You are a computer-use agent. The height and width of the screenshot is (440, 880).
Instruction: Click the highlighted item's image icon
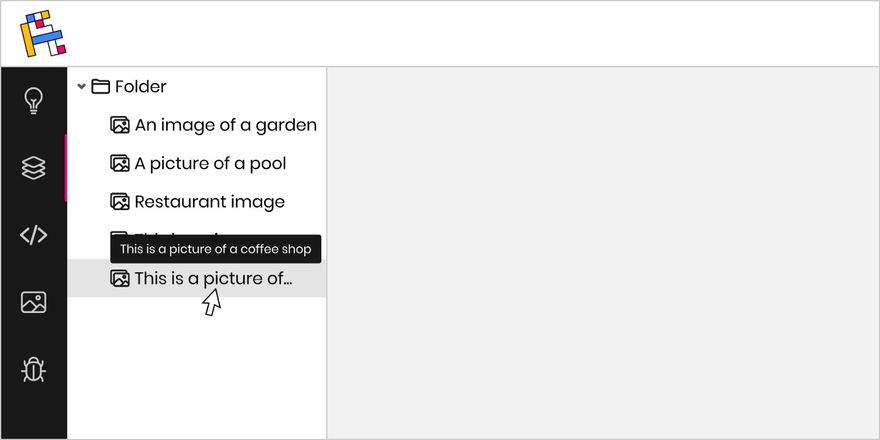(120, 279)
